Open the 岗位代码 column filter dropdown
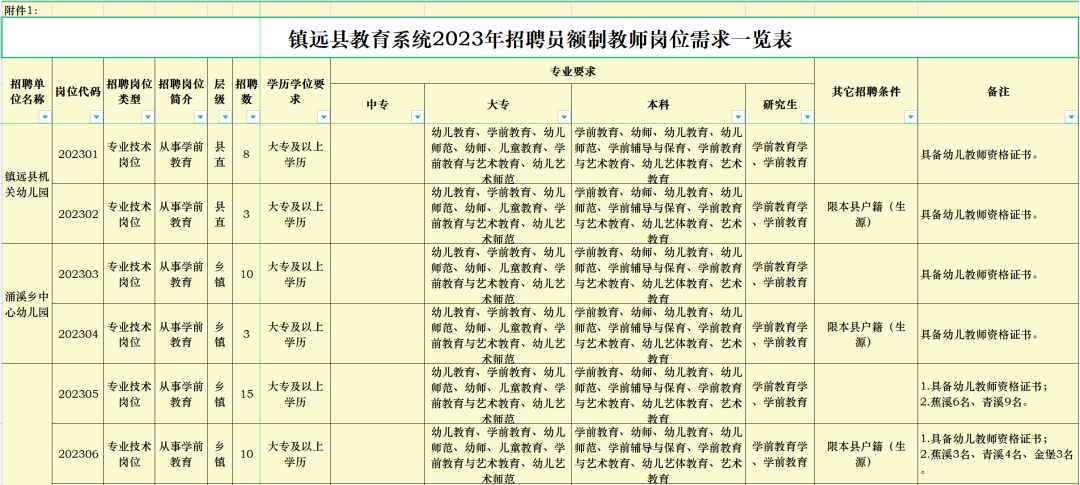1080x485 pixels. [x=96, y=117]
